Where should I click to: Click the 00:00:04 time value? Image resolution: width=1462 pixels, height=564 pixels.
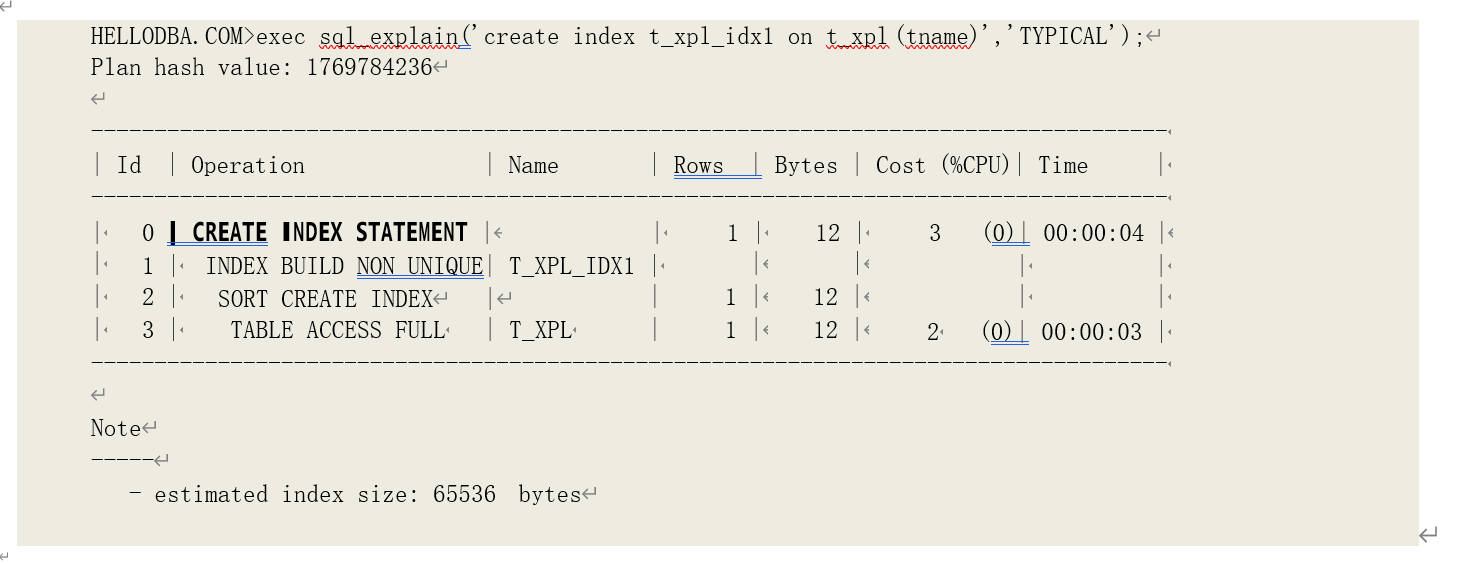pos(1093,234)
